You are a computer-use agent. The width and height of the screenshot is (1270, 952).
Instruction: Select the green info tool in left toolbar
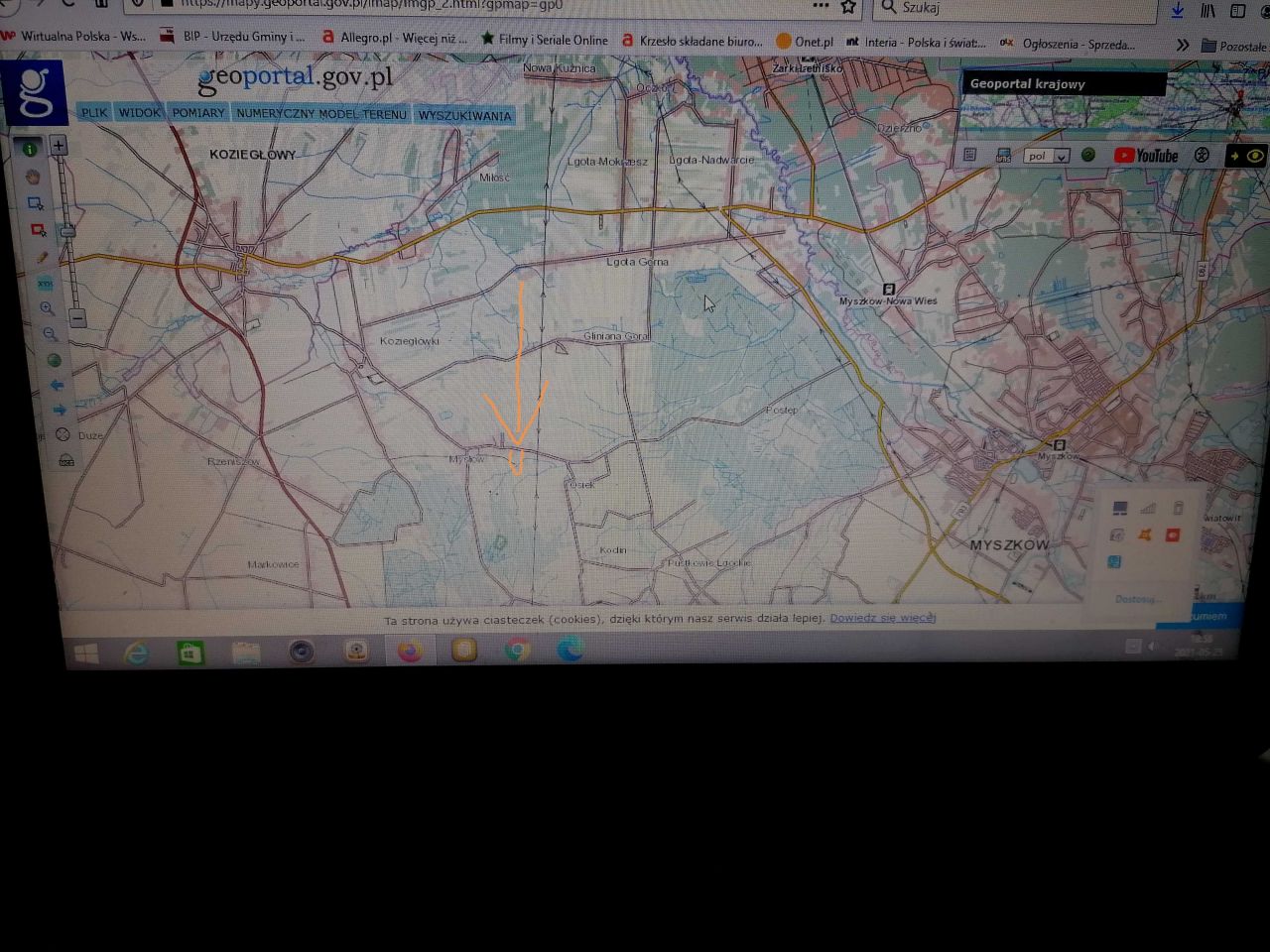click(x=30, y=150)
